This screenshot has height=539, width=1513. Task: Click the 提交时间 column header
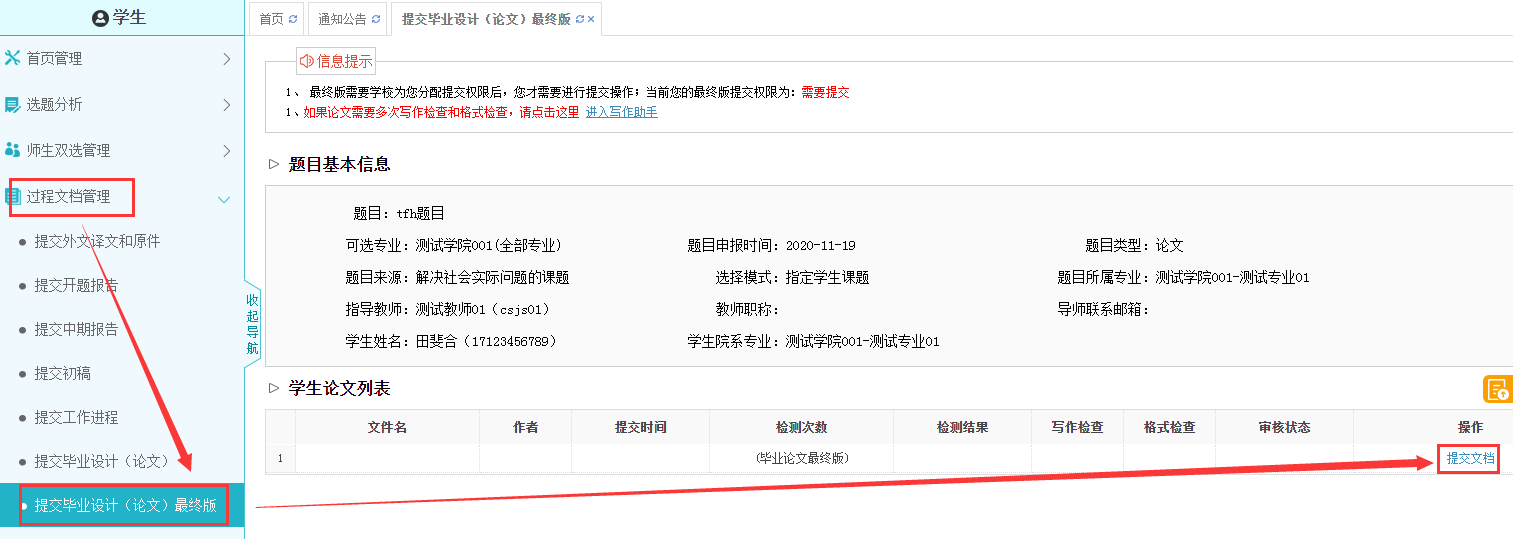[640, 427]
